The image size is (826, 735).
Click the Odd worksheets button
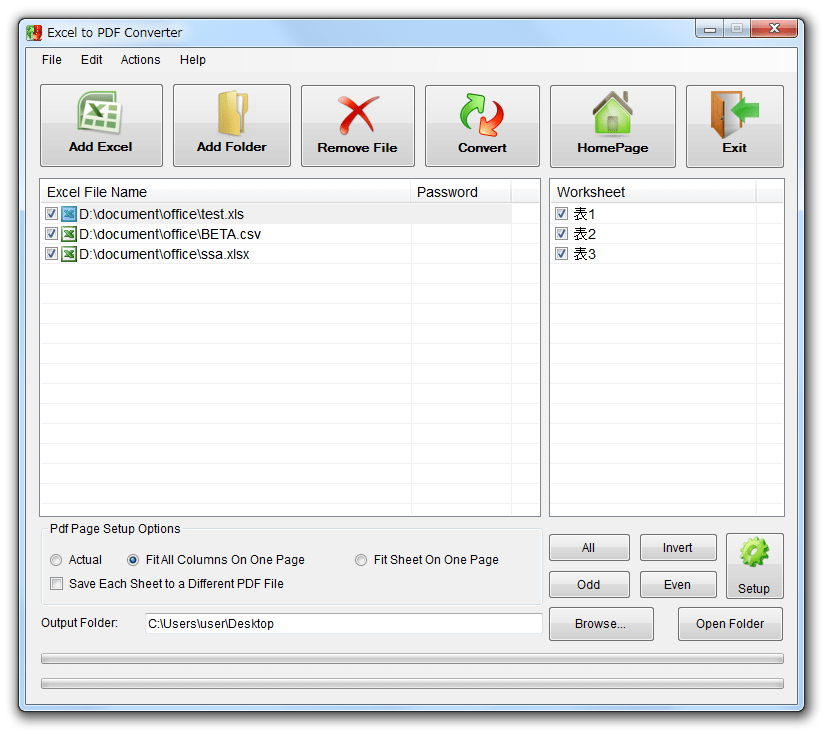coord(589,585)
